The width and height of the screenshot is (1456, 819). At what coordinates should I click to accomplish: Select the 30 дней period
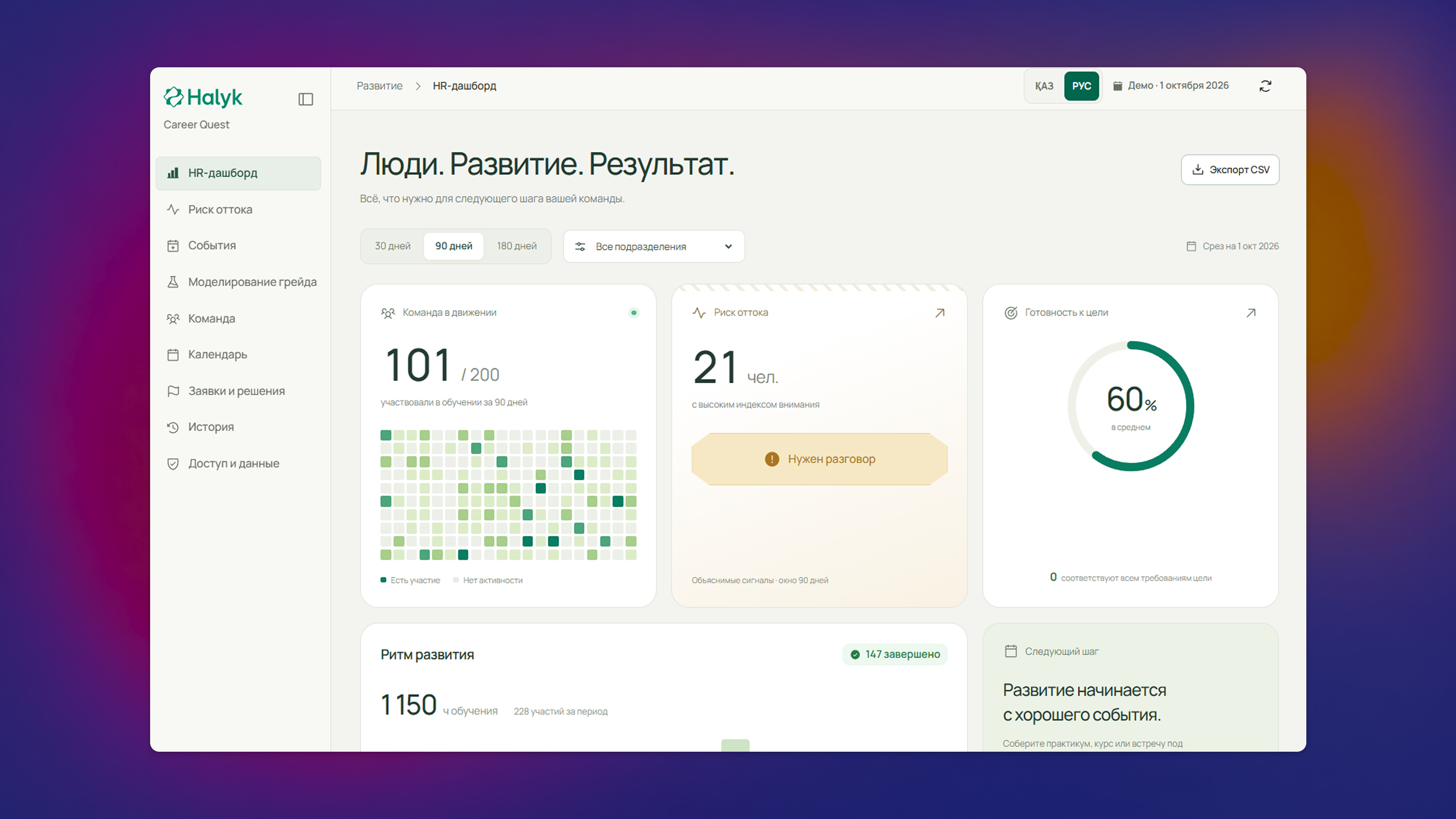point(393,246)
